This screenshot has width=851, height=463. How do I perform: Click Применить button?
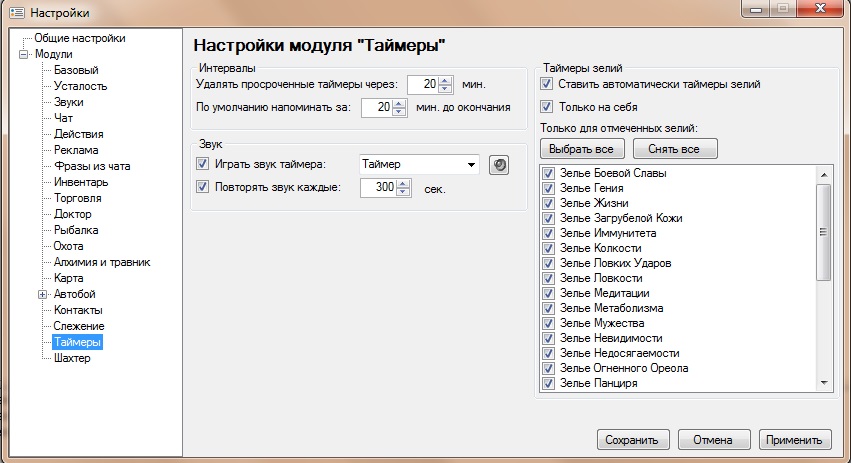795,440
